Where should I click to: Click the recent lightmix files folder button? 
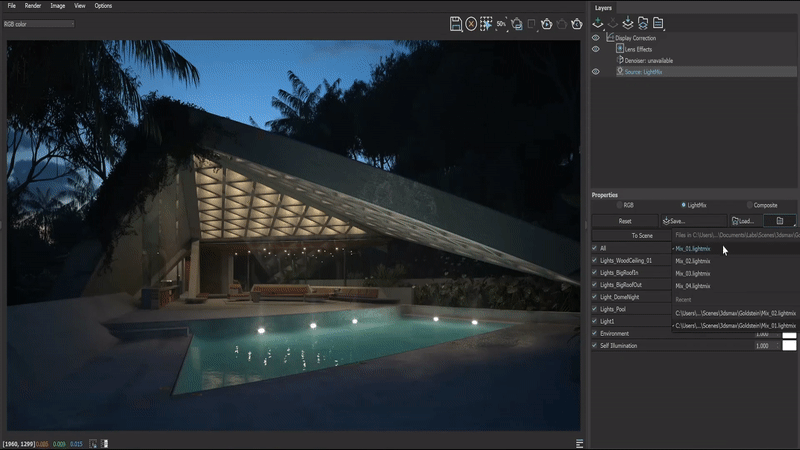coord(779,220)
